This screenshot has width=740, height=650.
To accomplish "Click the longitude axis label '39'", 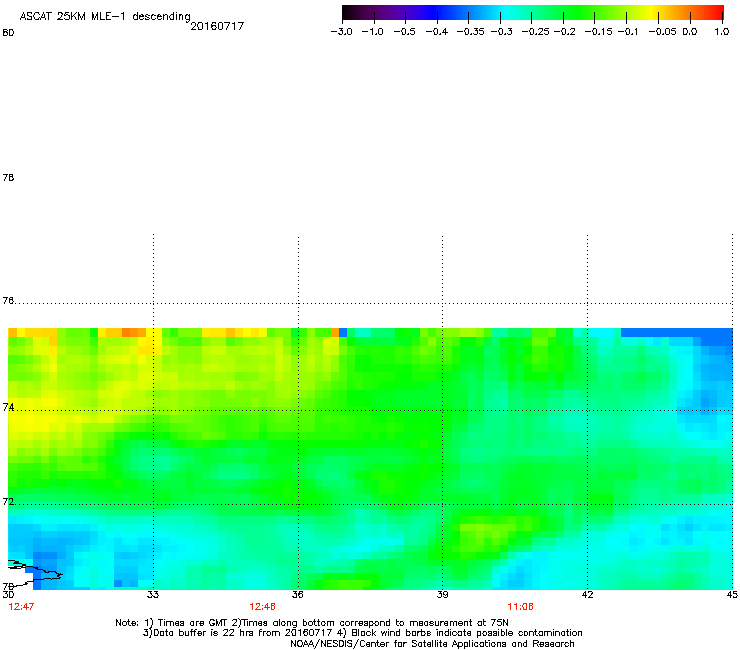I will pos(442,595).
